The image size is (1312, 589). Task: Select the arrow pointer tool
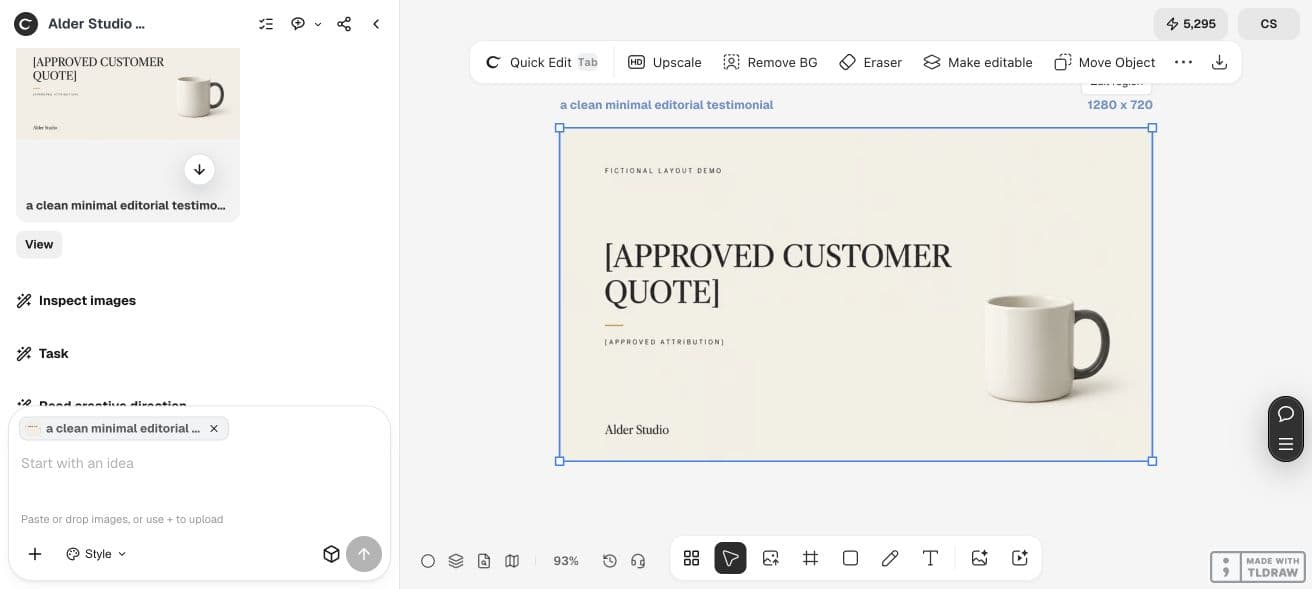tap(730, 558)
